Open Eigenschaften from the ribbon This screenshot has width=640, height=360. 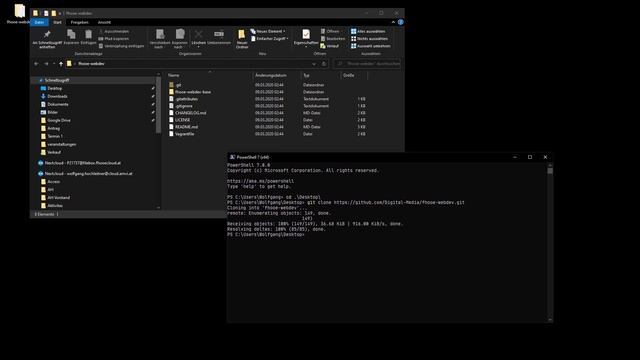pyautogui.click(x=306, y=38)
